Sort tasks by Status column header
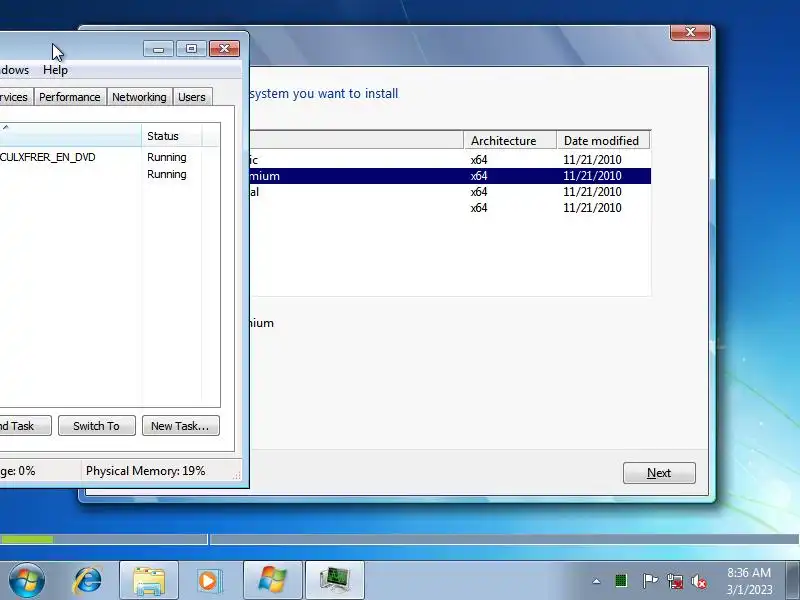This screenshot has width=800, height=600. 171,136
